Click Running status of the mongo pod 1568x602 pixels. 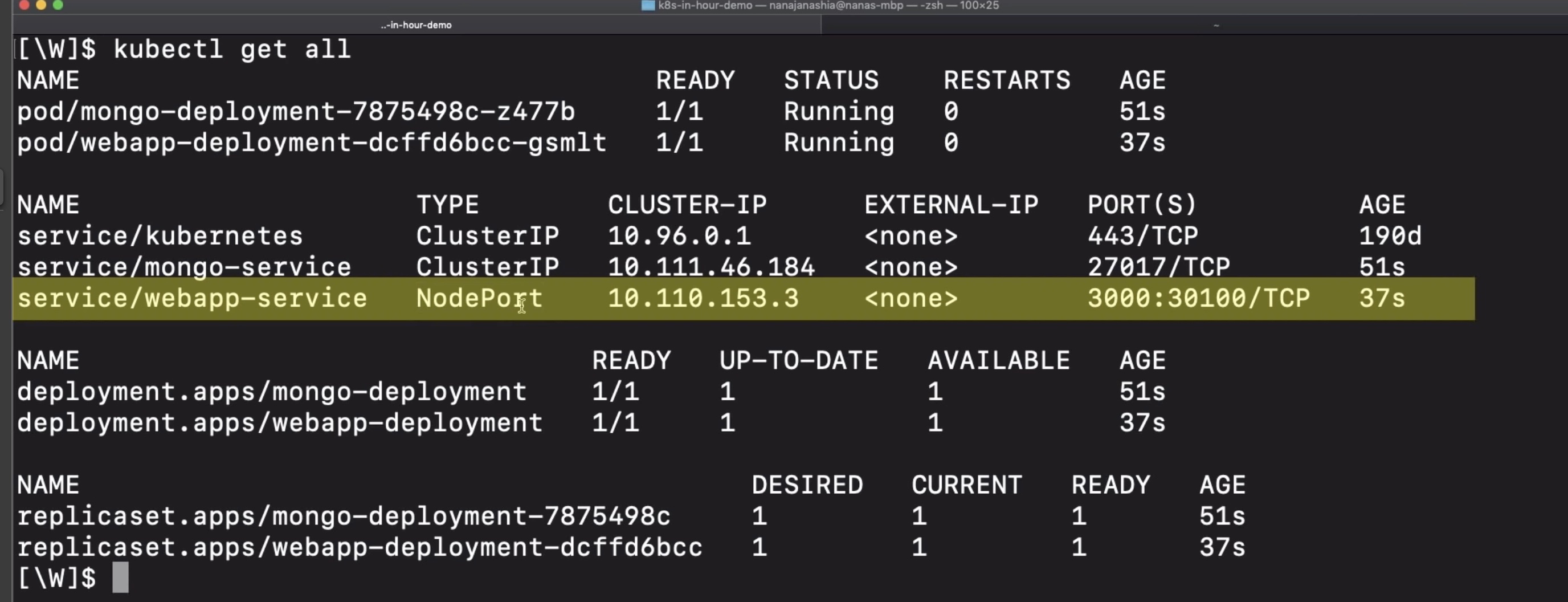click(x=839, y=112)
